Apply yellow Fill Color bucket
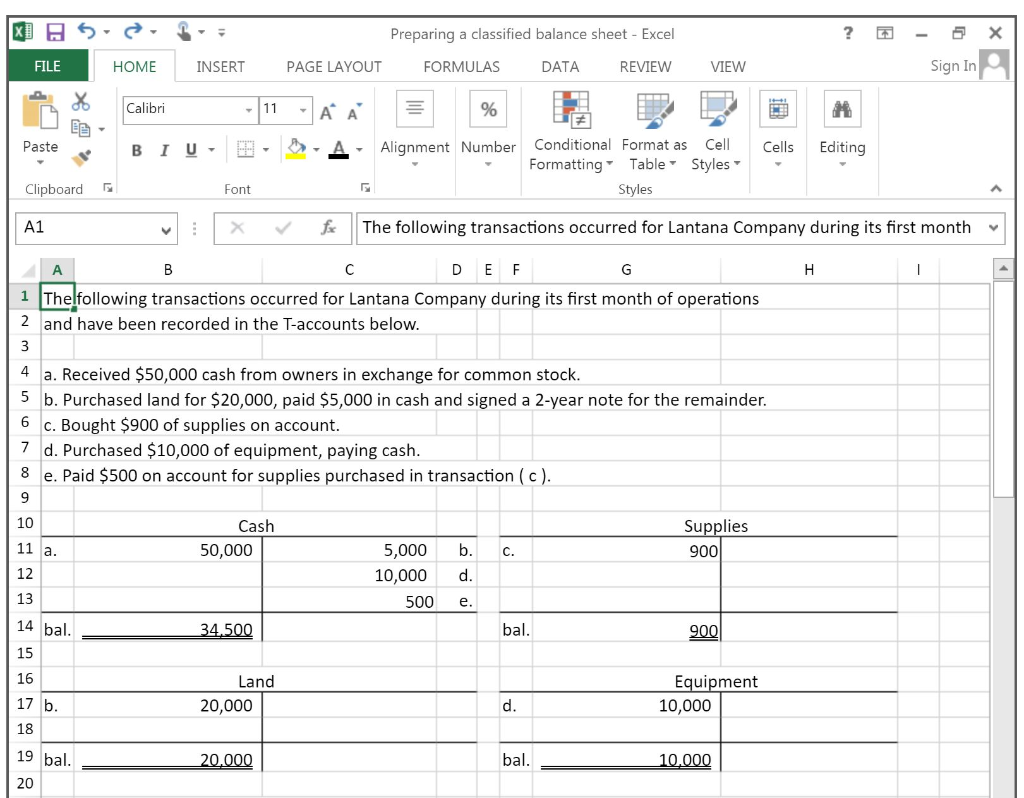This screenshot has height=798, width=1024. 296,149
